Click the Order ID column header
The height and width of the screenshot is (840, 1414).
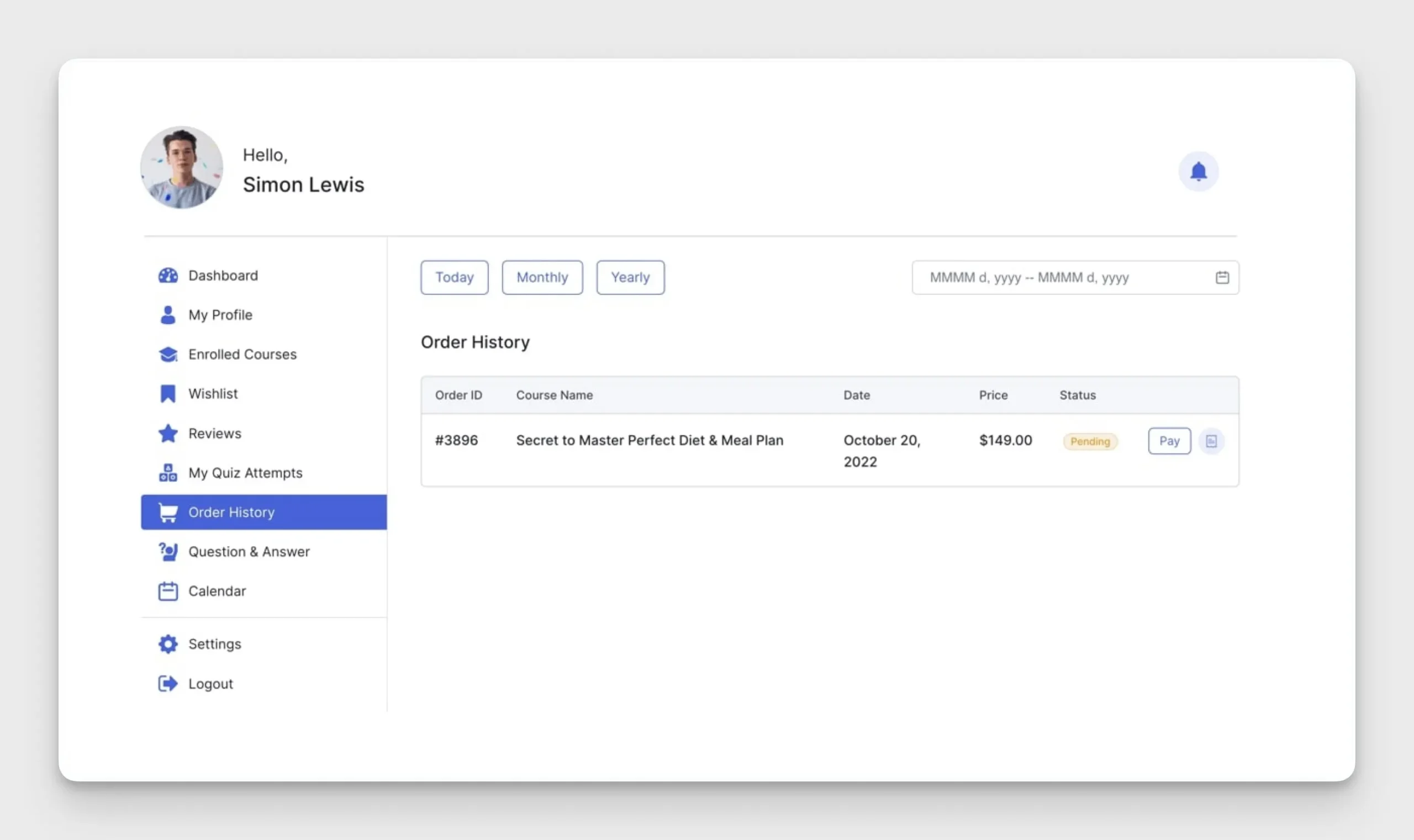pyautogui.click(x=458, y=395)
